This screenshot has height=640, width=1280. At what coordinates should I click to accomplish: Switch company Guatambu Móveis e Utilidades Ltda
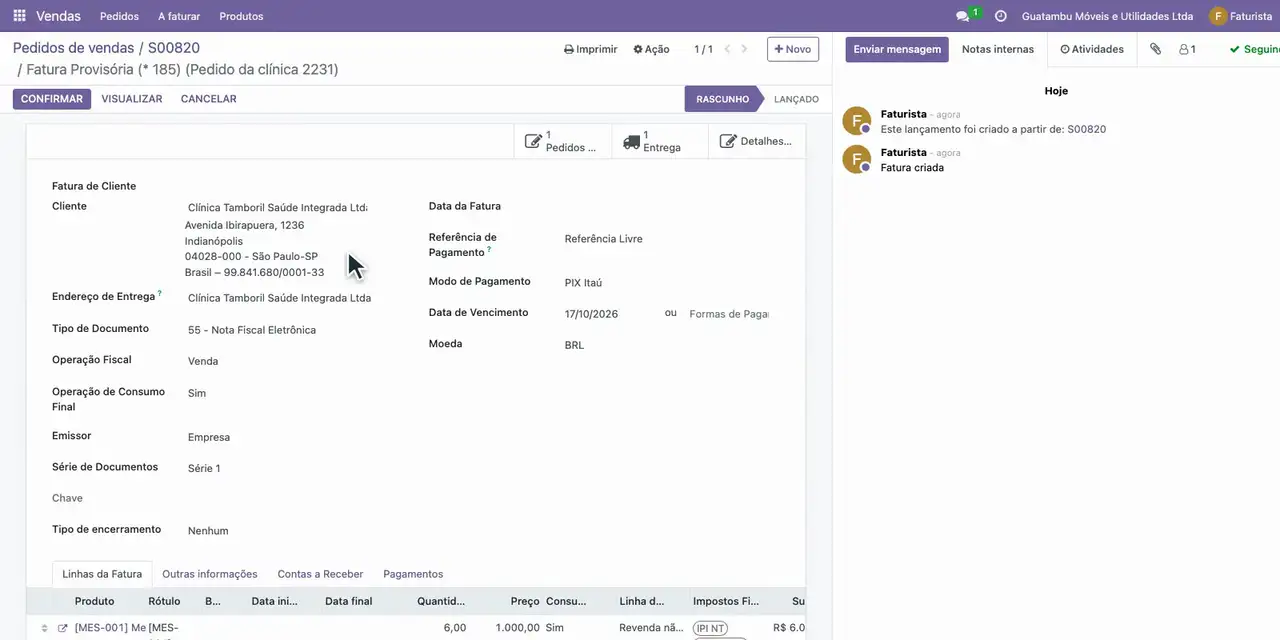(1107, 16)
